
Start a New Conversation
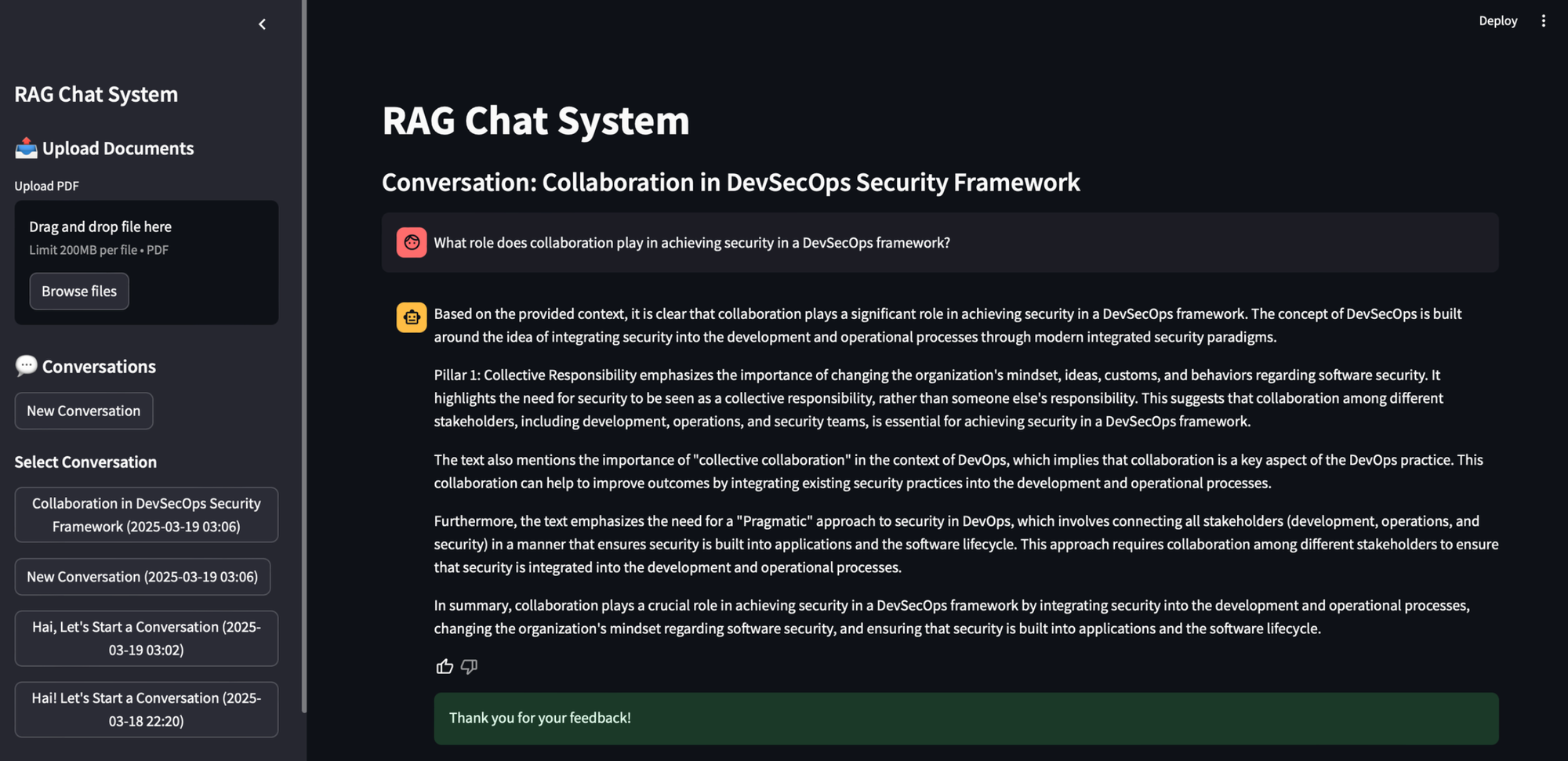(x=84, y=411)
